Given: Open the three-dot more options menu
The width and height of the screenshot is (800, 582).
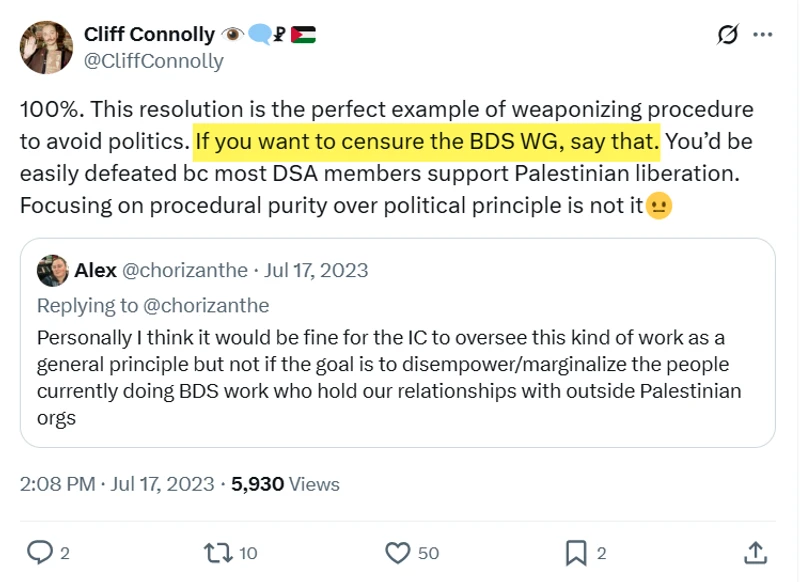Looking at the screenshot, I should pyautogui.click(x=762, y=35).
